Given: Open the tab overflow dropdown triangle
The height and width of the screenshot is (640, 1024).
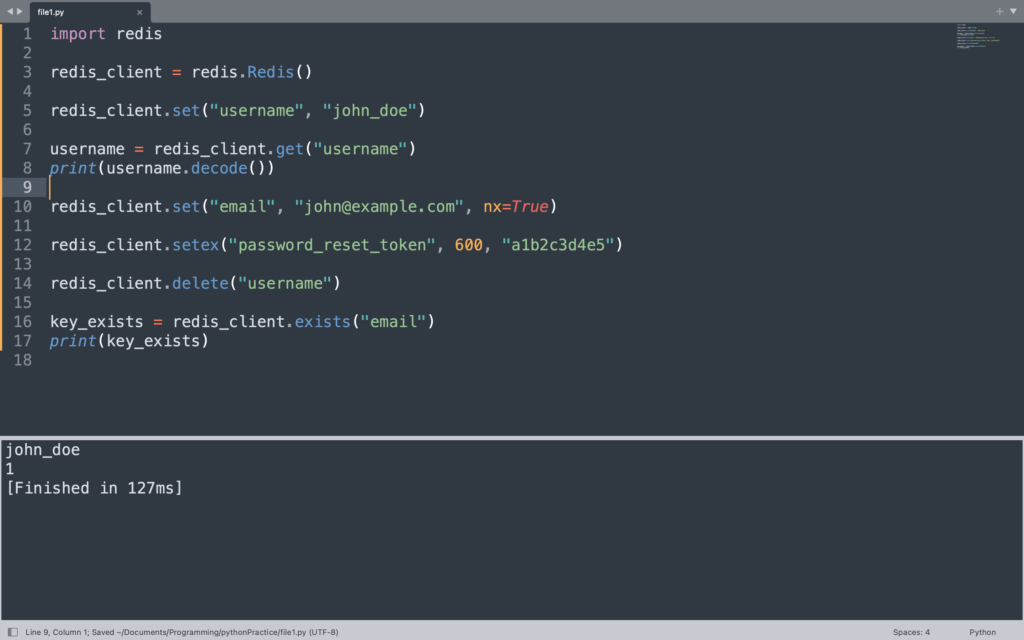Looking at the screenshot, I should (1014, 11).
